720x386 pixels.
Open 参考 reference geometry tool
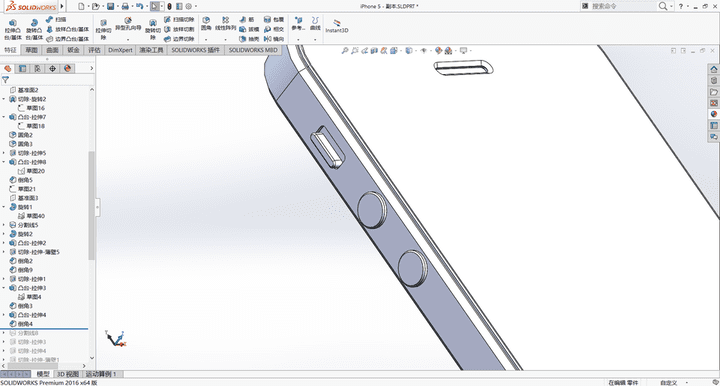coord(298,24)
